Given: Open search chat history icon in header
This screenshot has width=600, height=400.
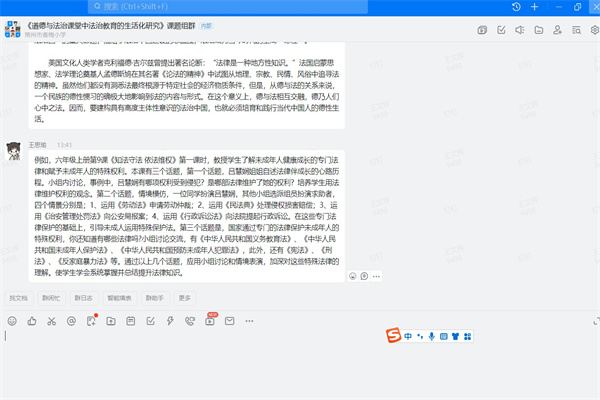Looking at the screenshot, I should (576, 30).
